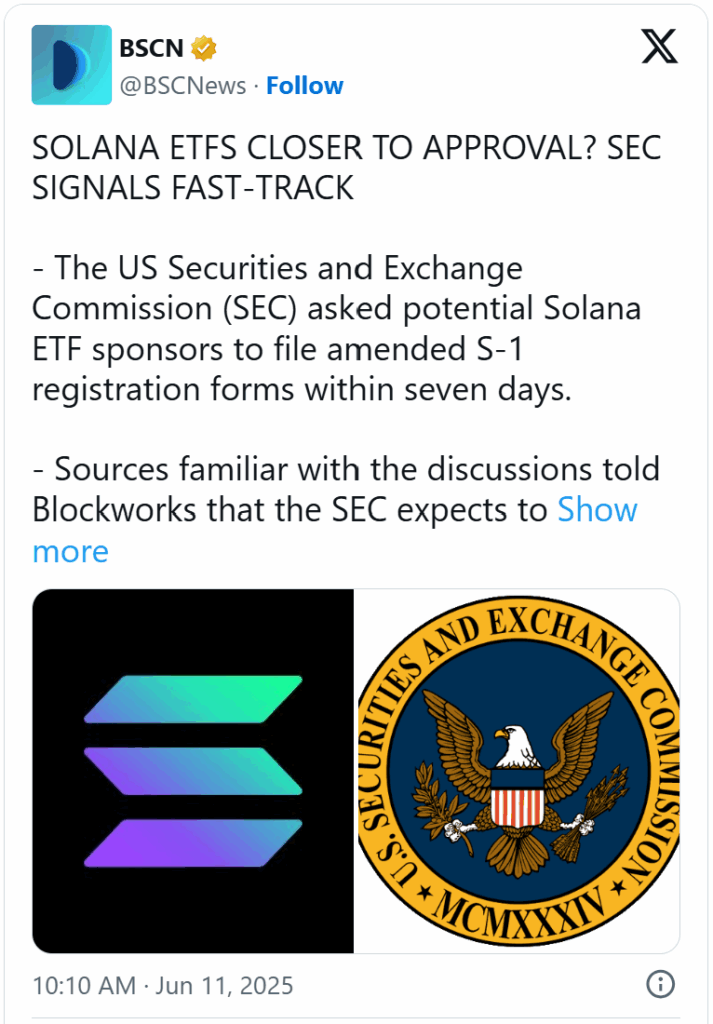
Task: Open the SEC seal image
Action: 517,770
